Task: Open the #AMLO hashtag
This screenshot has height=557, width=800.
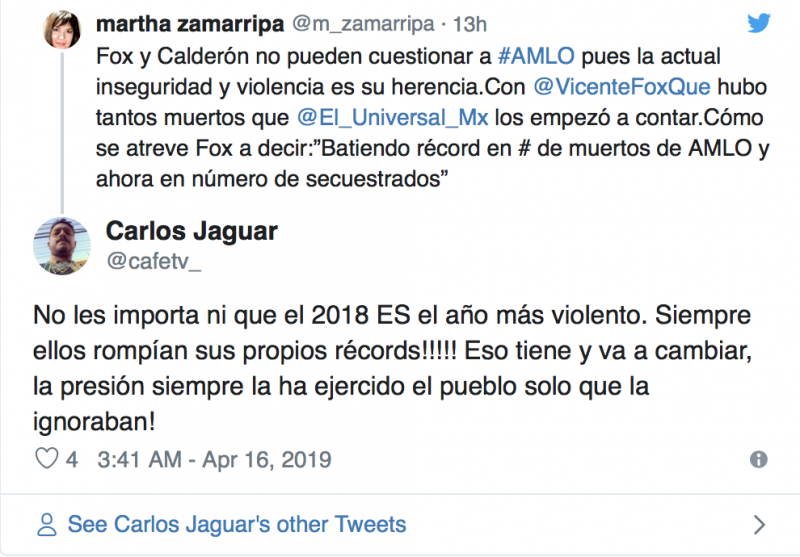Action: point(525,56)
